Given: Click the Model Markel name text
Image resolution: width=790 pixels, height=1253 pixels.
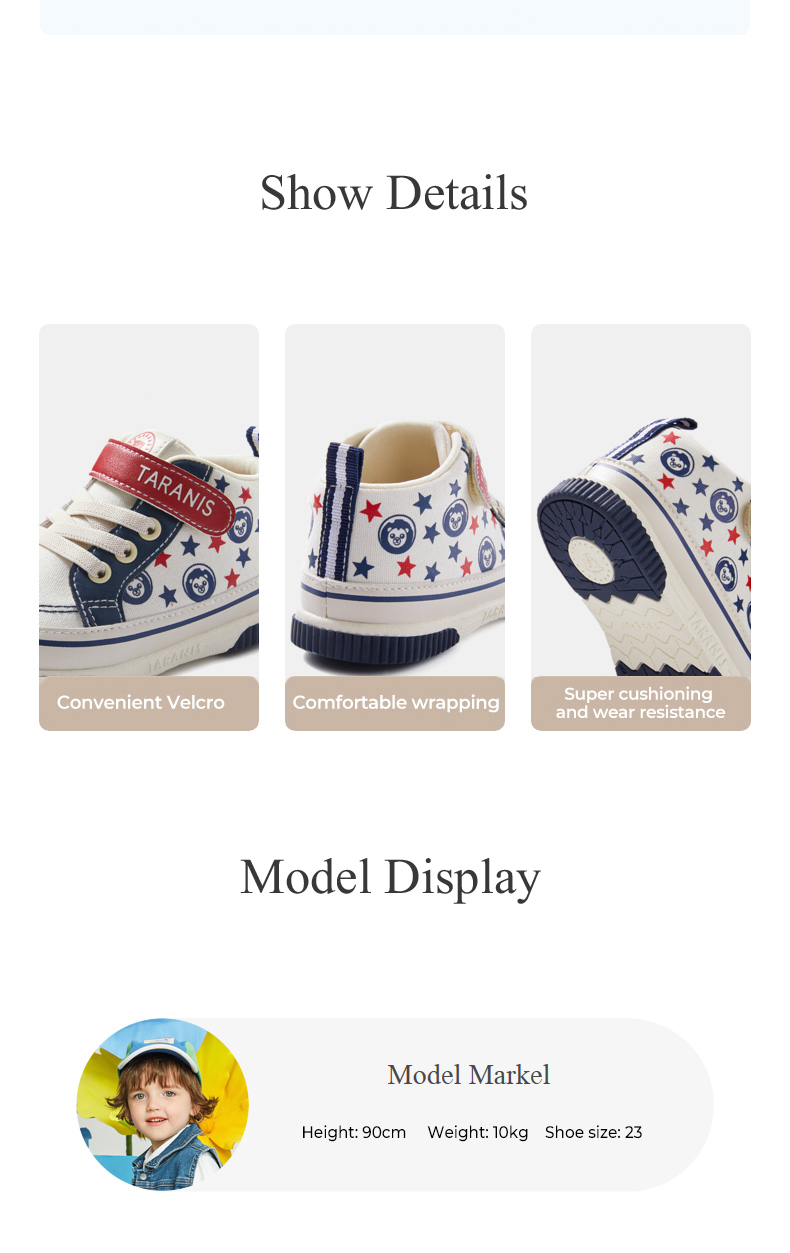Looking at the screenshot, I should click(x=469, y=1075).
